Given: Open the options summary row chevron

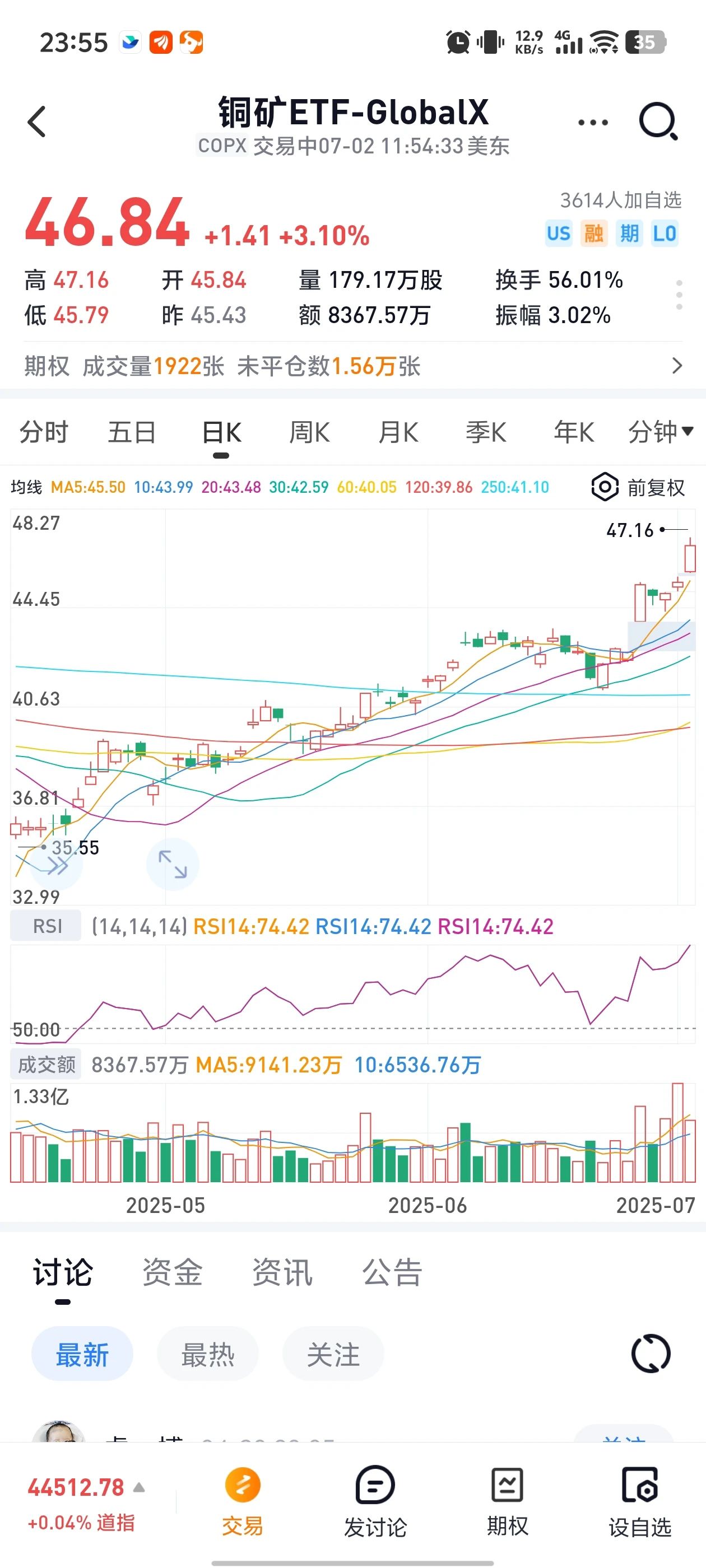Looking at the screenshot, I should click(677, 366).
